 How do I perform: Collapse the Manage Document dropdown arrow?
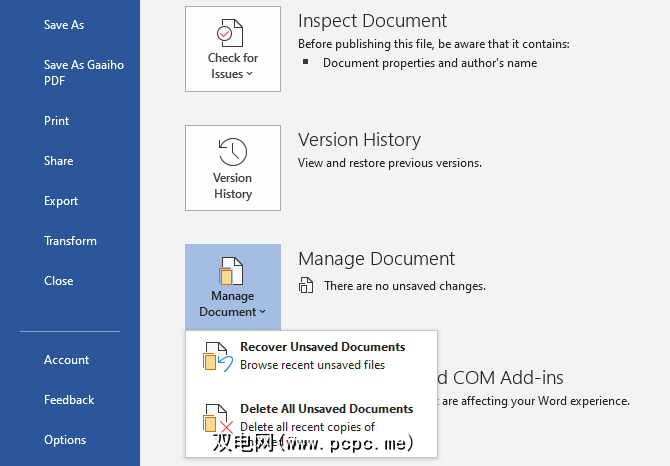tap(263, 312)
